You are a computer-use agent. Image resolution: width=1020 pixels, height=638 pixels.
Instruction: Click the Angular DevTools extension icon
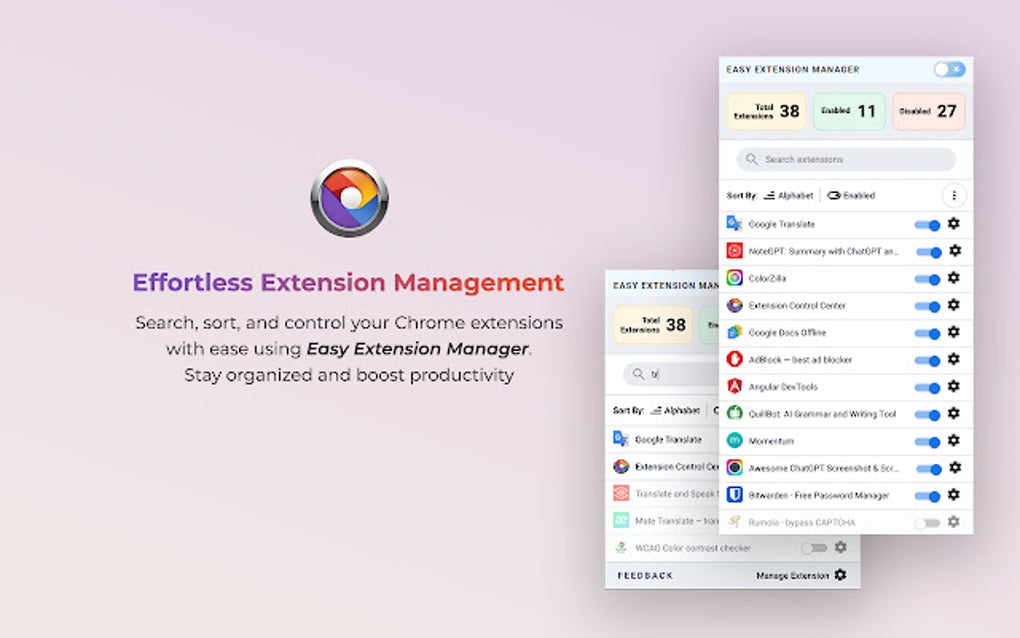point(734,386)
